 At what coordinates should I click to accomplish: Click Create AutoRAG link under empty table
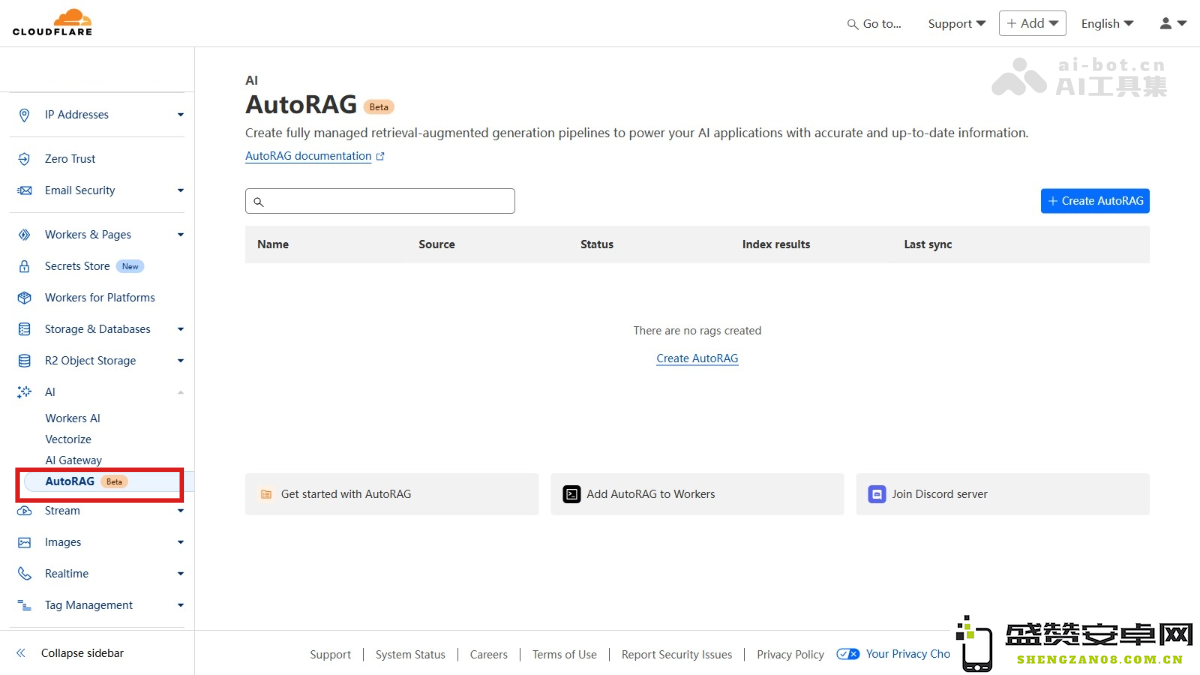coord(697,359)
